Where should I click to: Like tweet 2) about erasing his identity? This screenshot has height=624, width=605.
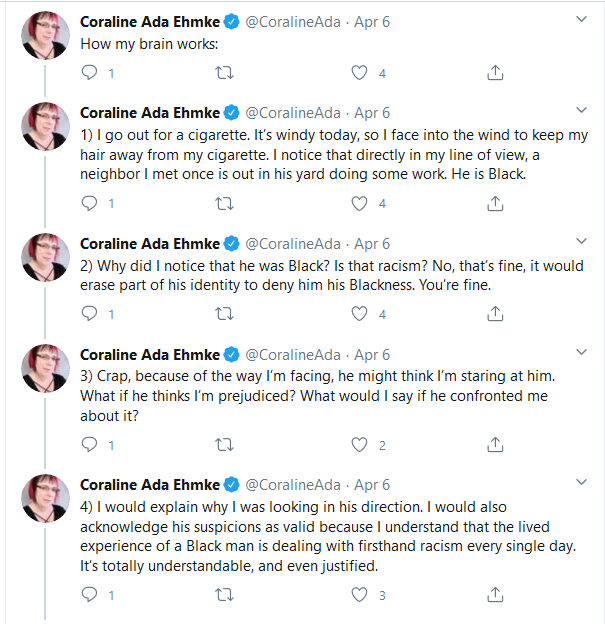point(359,314)
